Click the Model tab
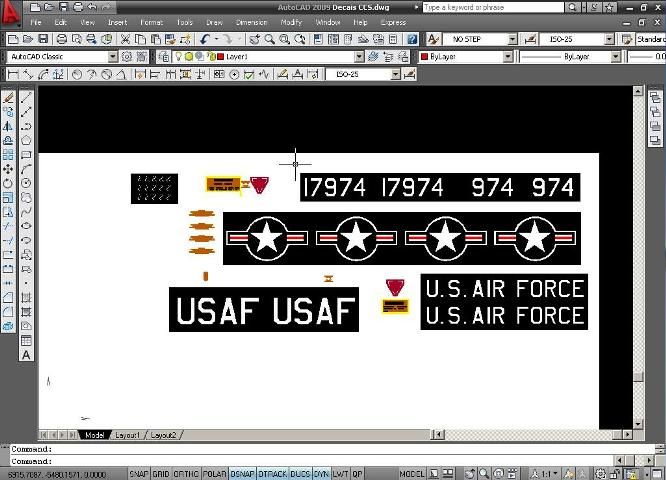 pyautogui.click(x=95, y=435)
